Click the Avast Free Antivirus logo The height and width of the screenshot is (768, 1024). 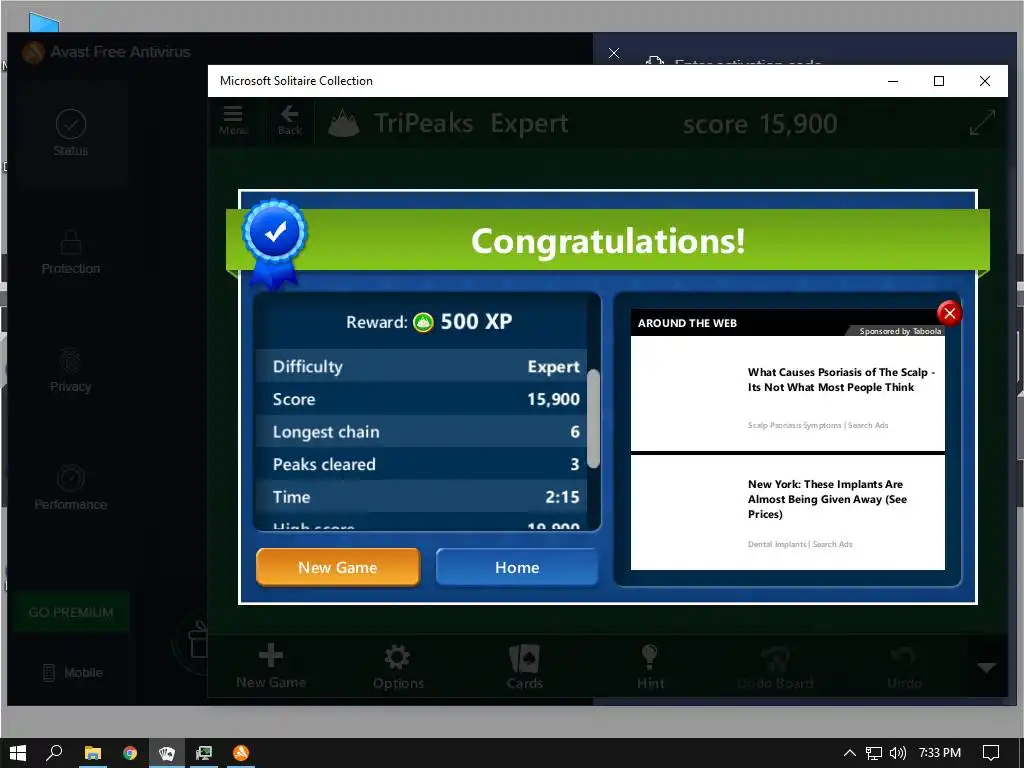coord(34,52)
